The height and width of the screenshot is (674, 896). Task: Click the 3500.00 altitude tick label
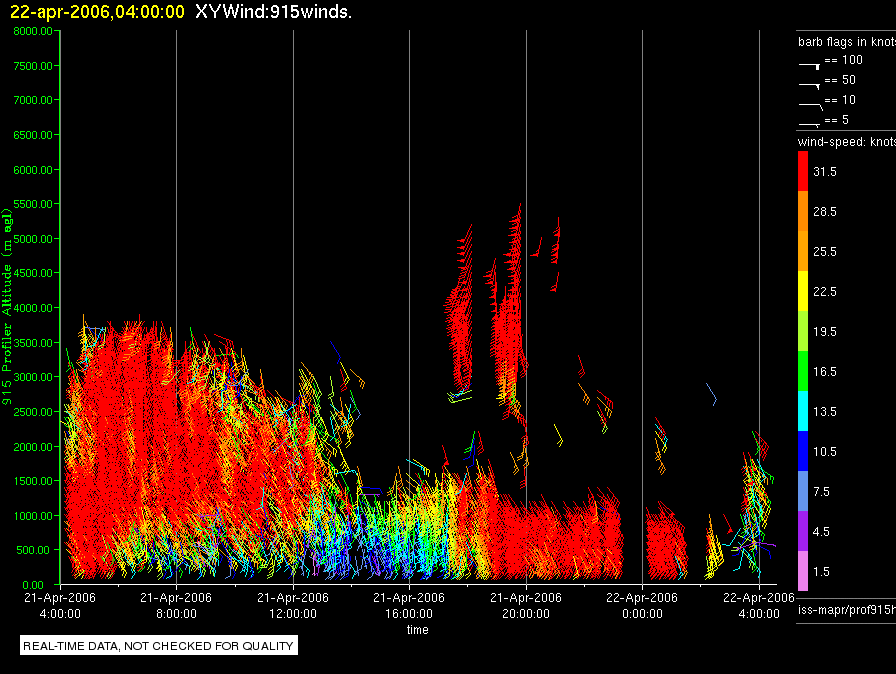33,343
